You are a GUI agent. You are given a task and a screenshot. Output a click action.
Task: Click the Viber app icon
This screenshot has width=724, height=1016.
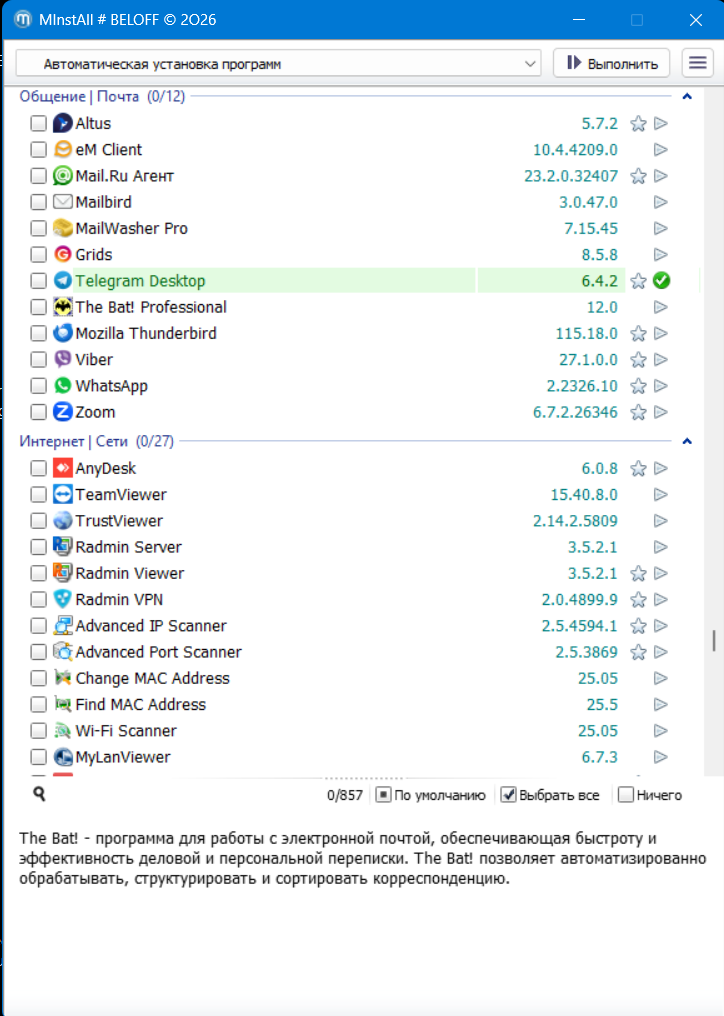pyautogui.click(x=62, y=360)
